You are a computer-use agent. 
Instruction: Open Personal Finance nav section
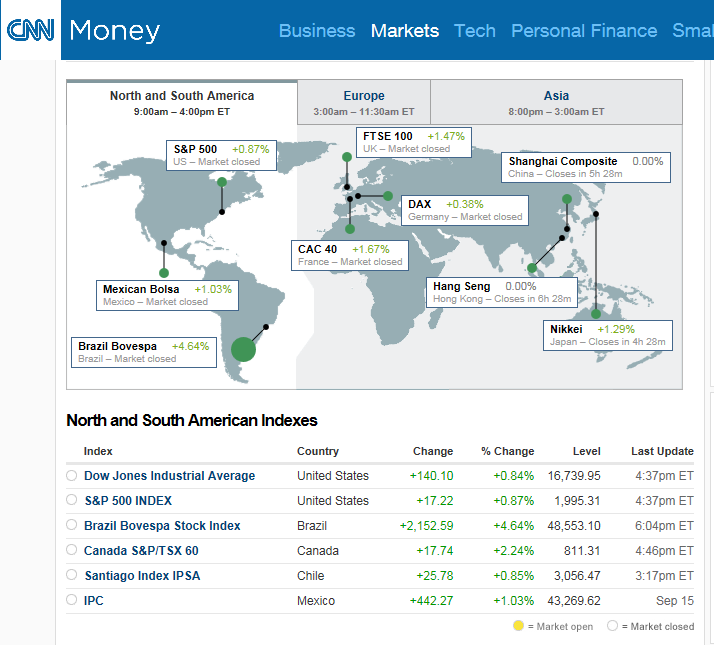click(x=584, y=31)
